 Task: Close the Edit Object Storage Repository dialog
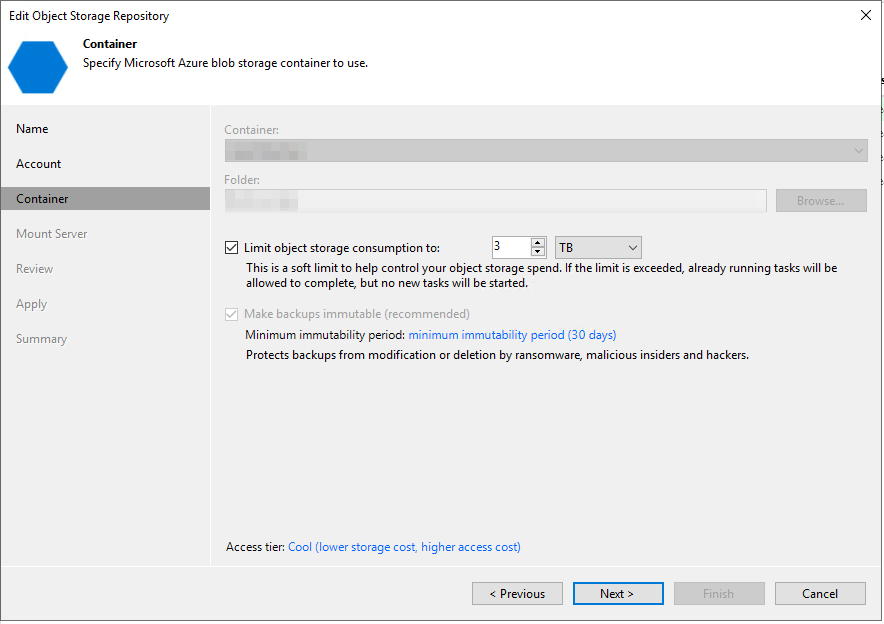[x=865, y=16]
